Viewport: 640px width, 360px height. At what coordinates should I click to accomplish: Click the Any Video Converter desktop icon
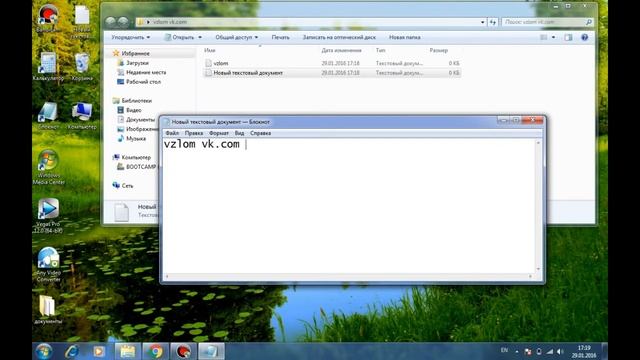click(49, 264)
